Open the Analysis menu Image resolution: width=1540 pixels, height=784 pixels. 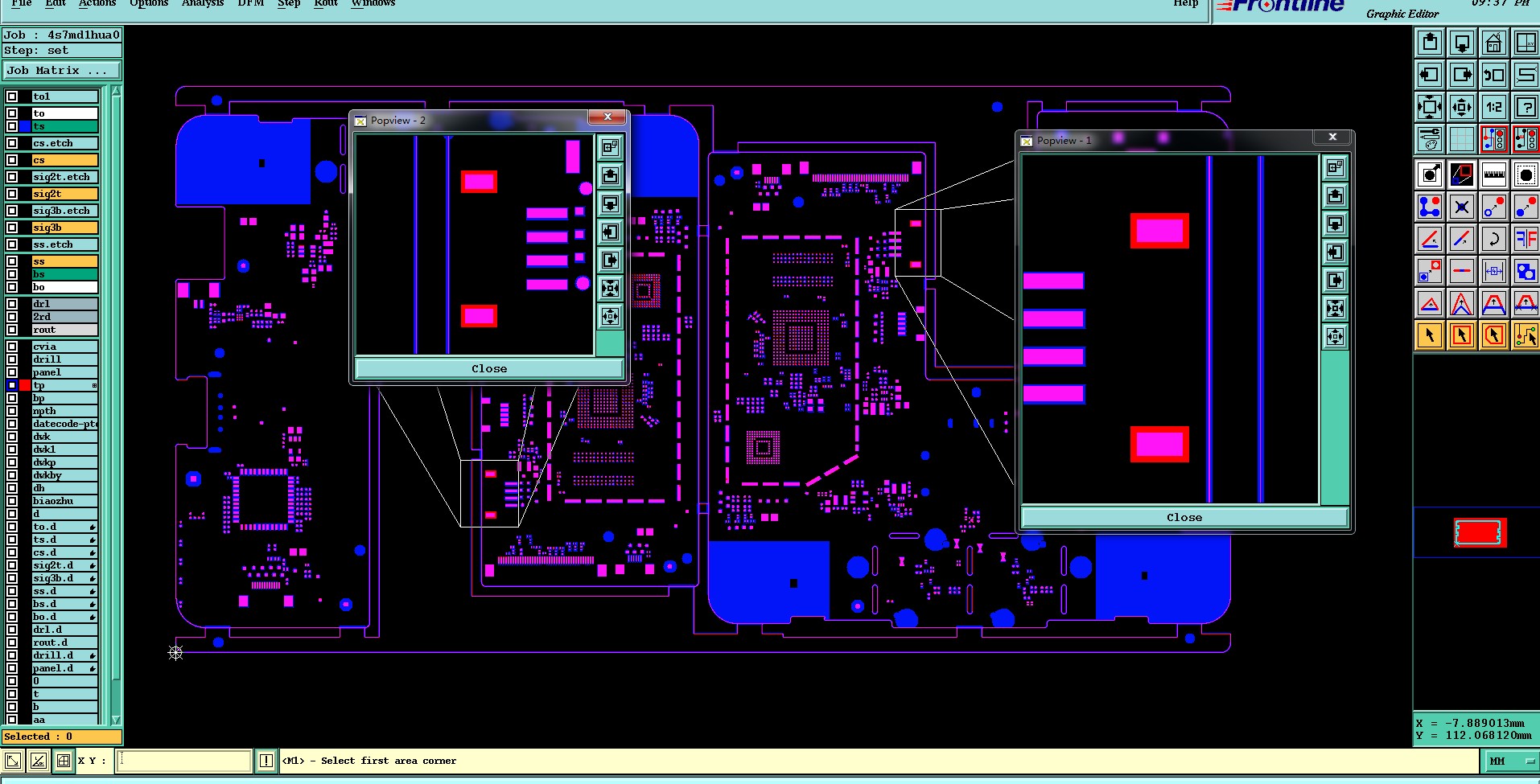click(202, 3)
